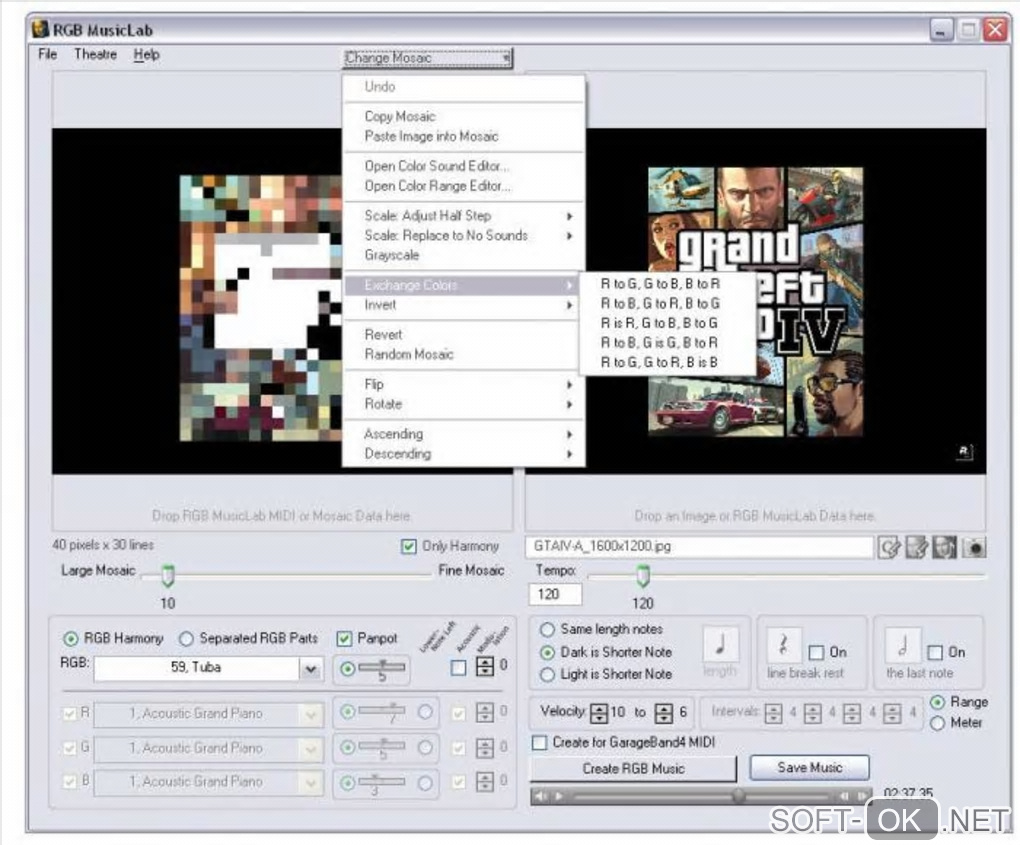Enable the Only Harmony checkbox
This screenshot has width=1020, height=845.
409,546
